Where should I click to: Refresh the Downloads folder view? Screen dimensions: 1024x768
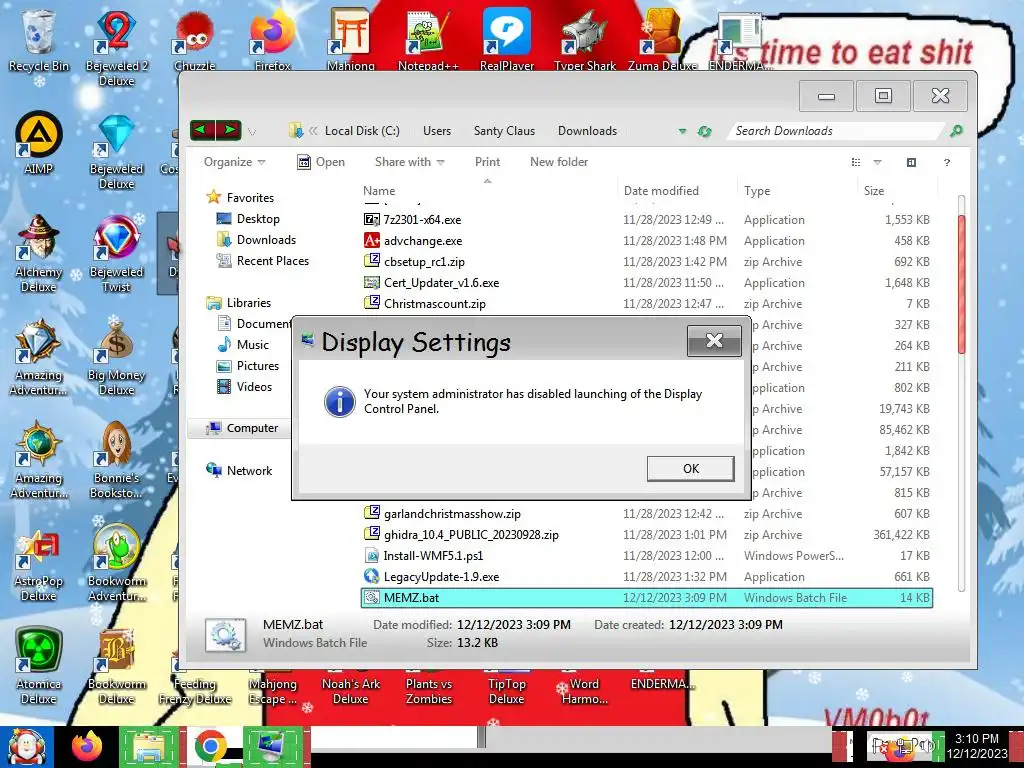click(x=704, y=131)
